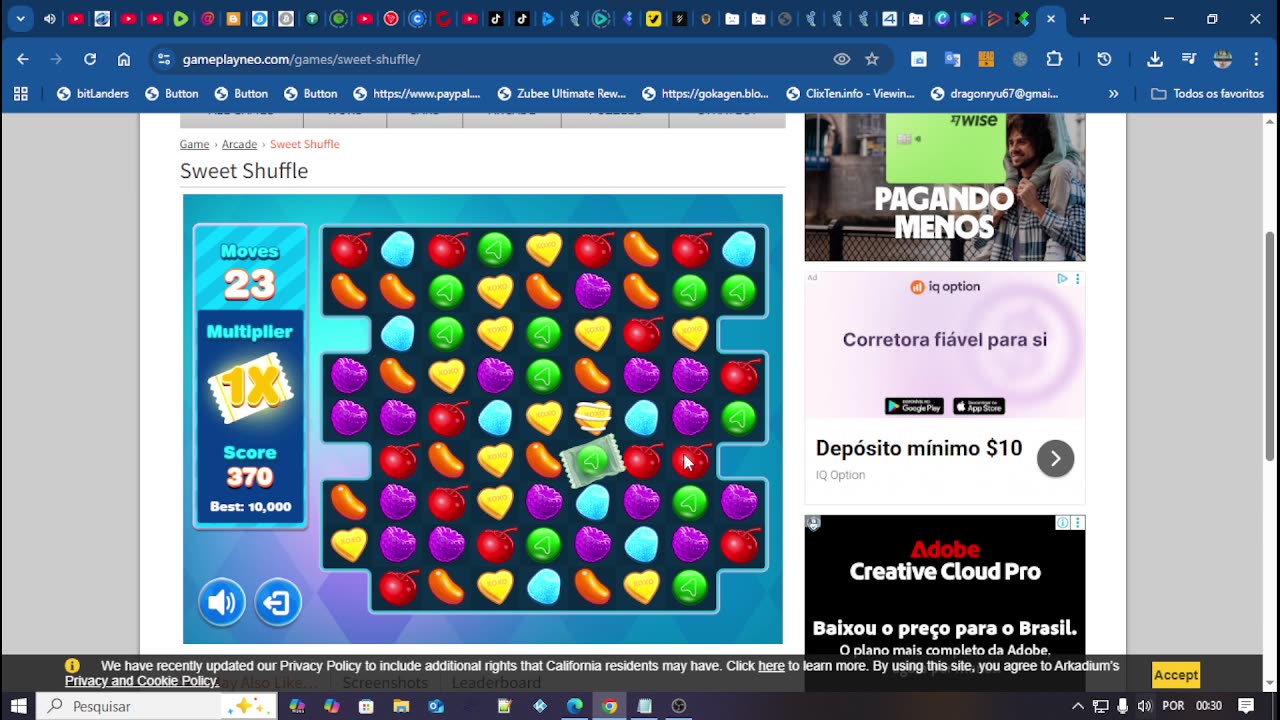Screen dimensions: 1280x720
Task: Click the Game breadcrumb link
Action: pyautogui.click(x=194, y=144)
